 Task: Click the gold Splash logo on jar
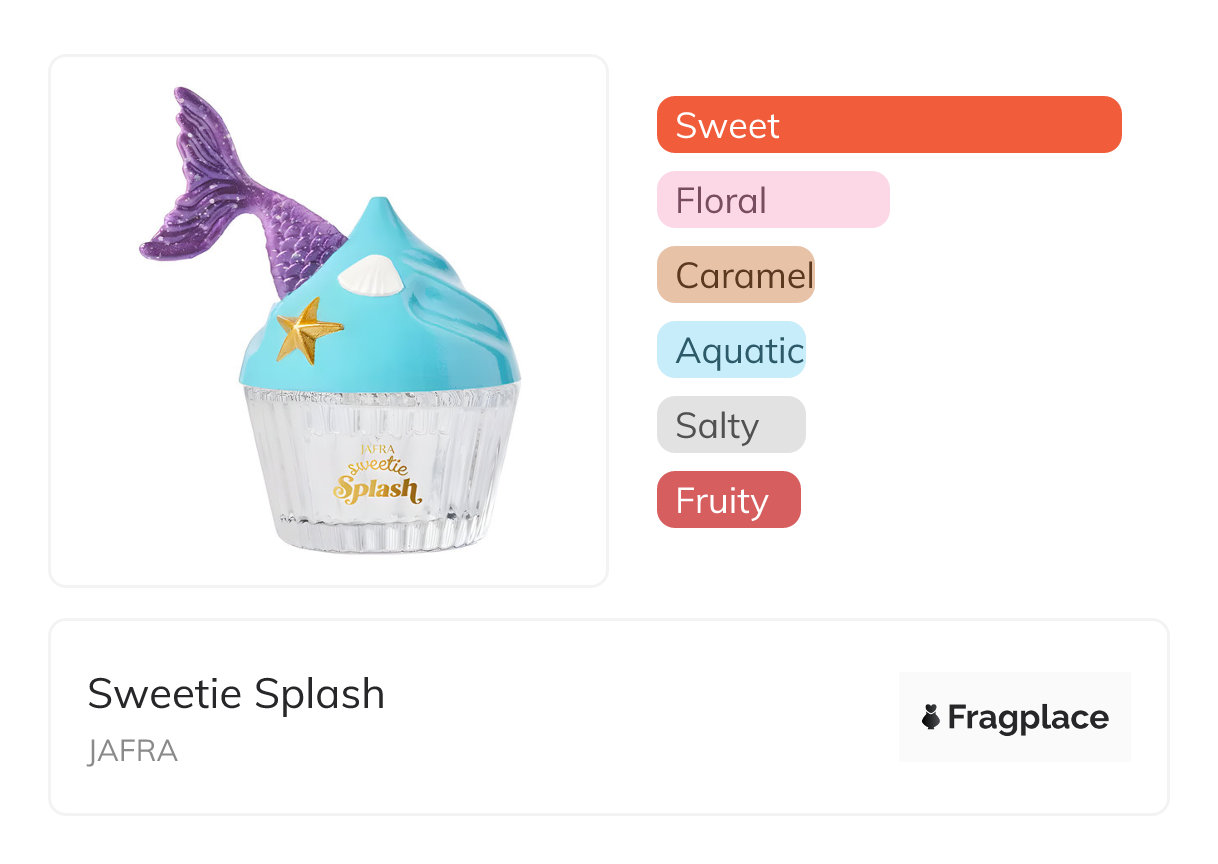376,489
